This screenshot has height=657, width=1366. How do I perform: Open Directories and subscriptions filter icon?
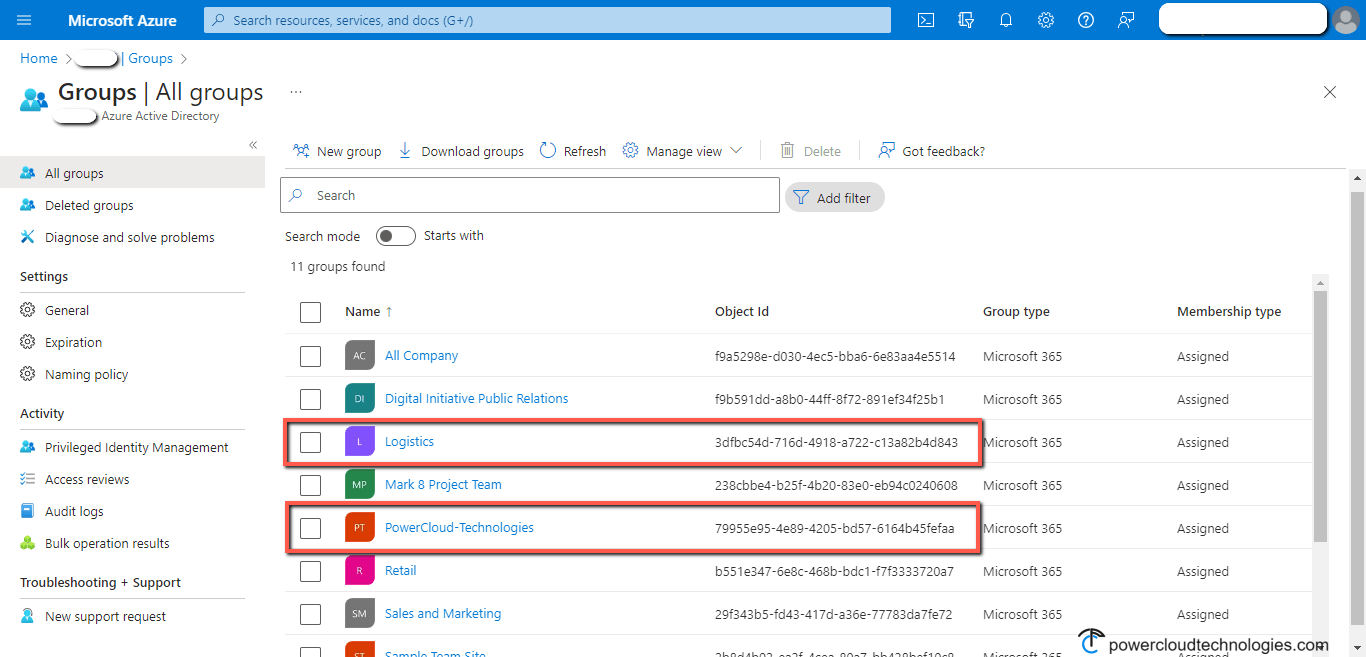tap(966, 20)
